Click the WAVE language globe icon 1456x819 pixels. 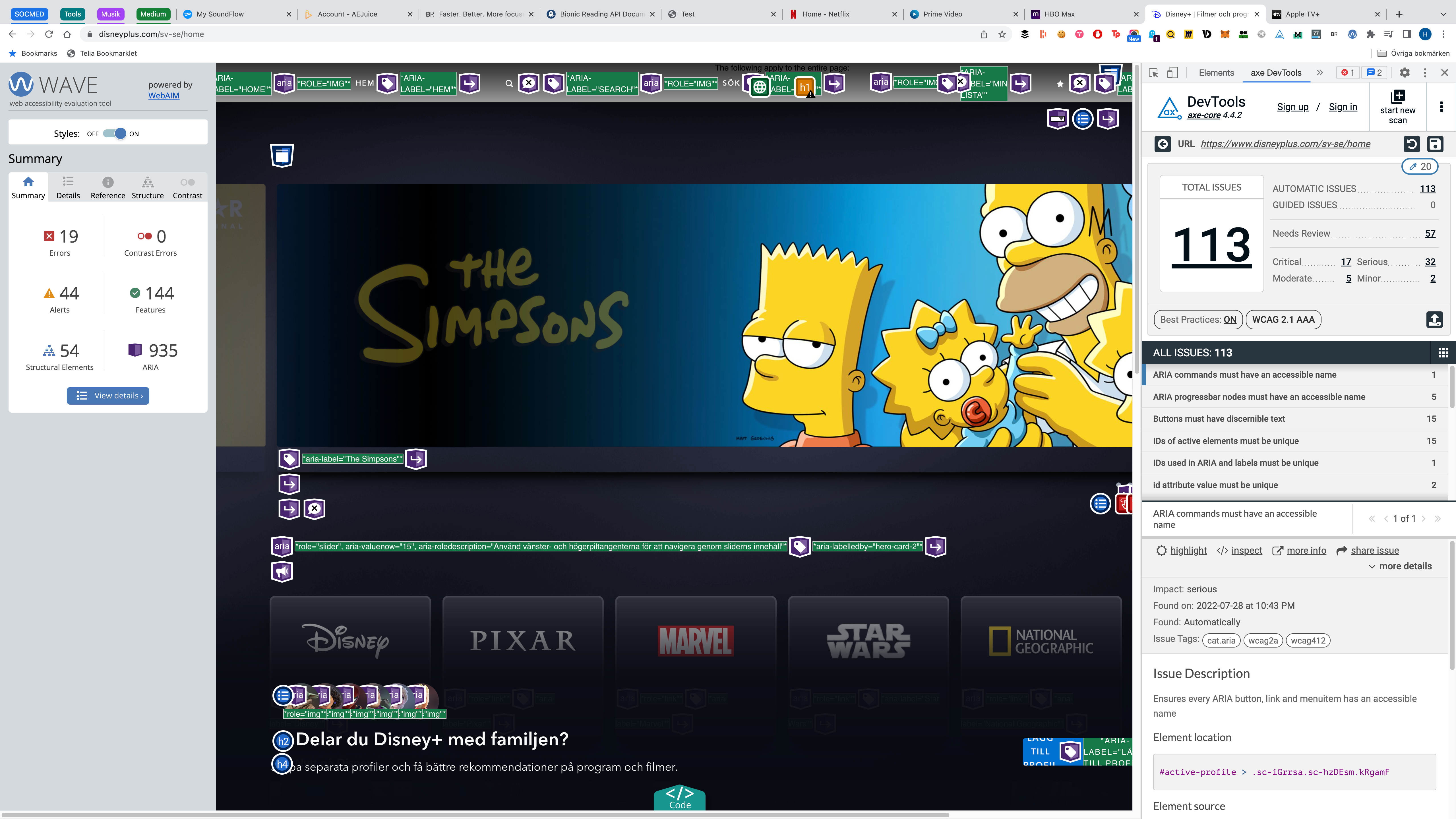pyautogui.click(x=760, y=87)
